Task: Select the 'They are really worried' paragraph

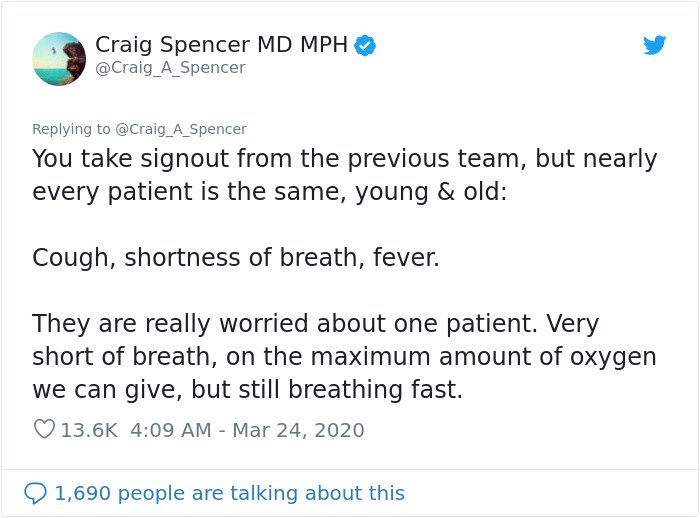Action: click(x=344, y=356)
